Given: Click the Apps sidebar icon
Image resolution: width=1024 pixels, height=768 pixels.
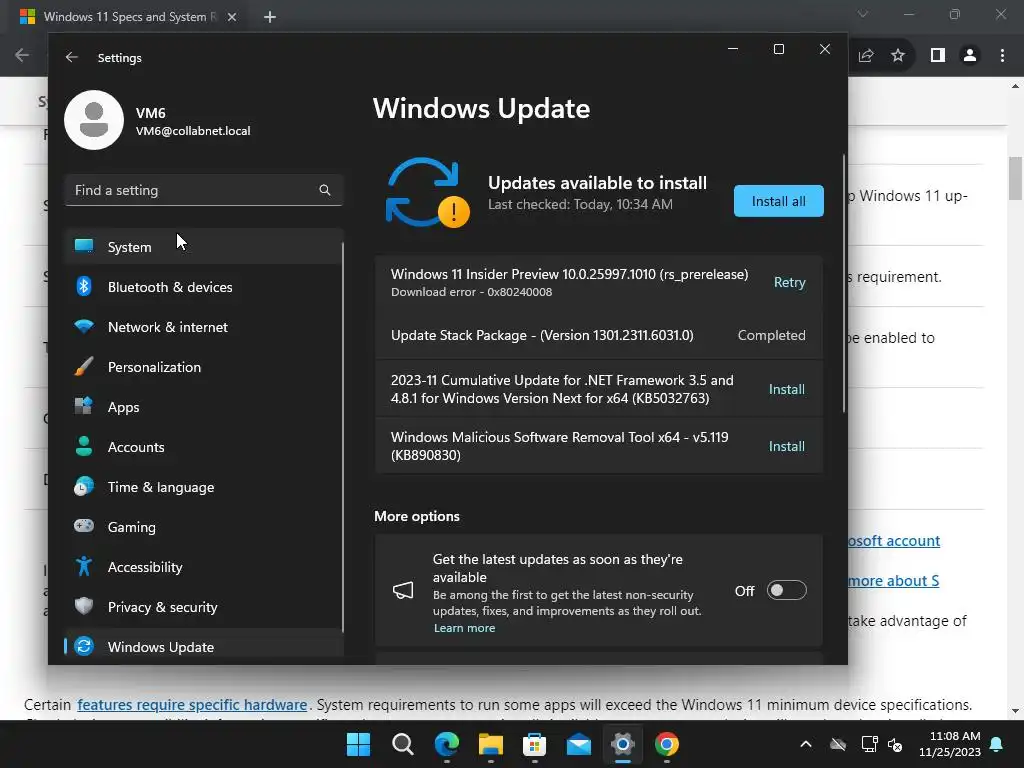Looking at the screenshot, I should coord(84,406).
